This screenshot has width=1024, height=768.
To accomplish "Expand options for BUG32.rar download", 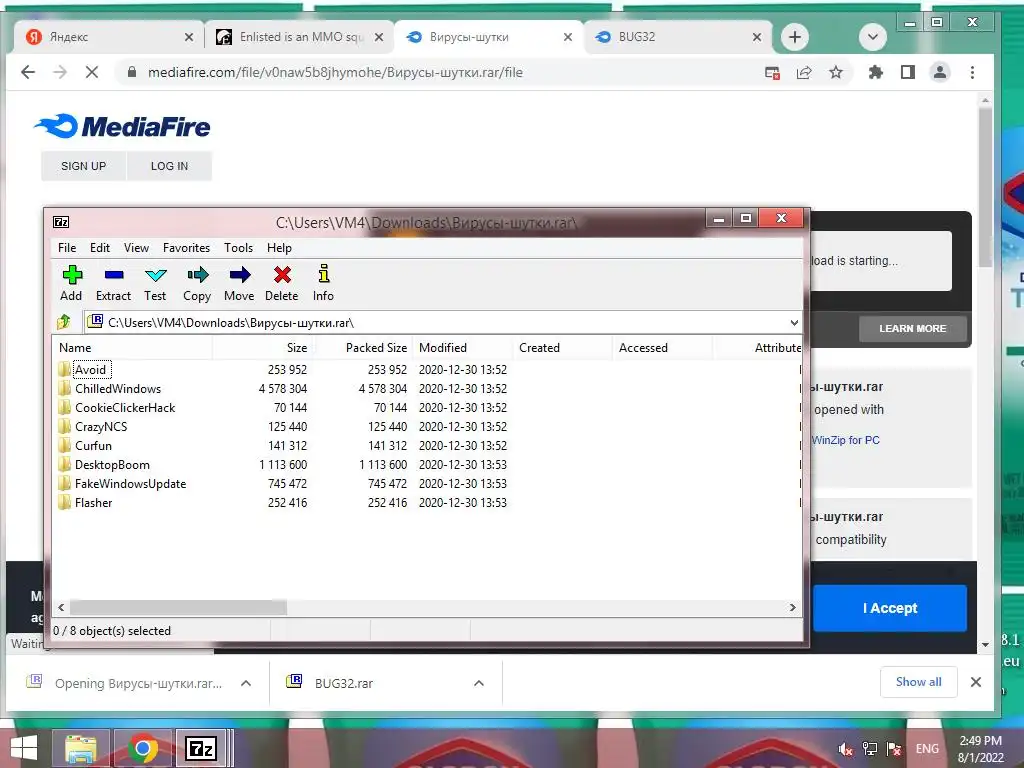I will click(479, 683).
